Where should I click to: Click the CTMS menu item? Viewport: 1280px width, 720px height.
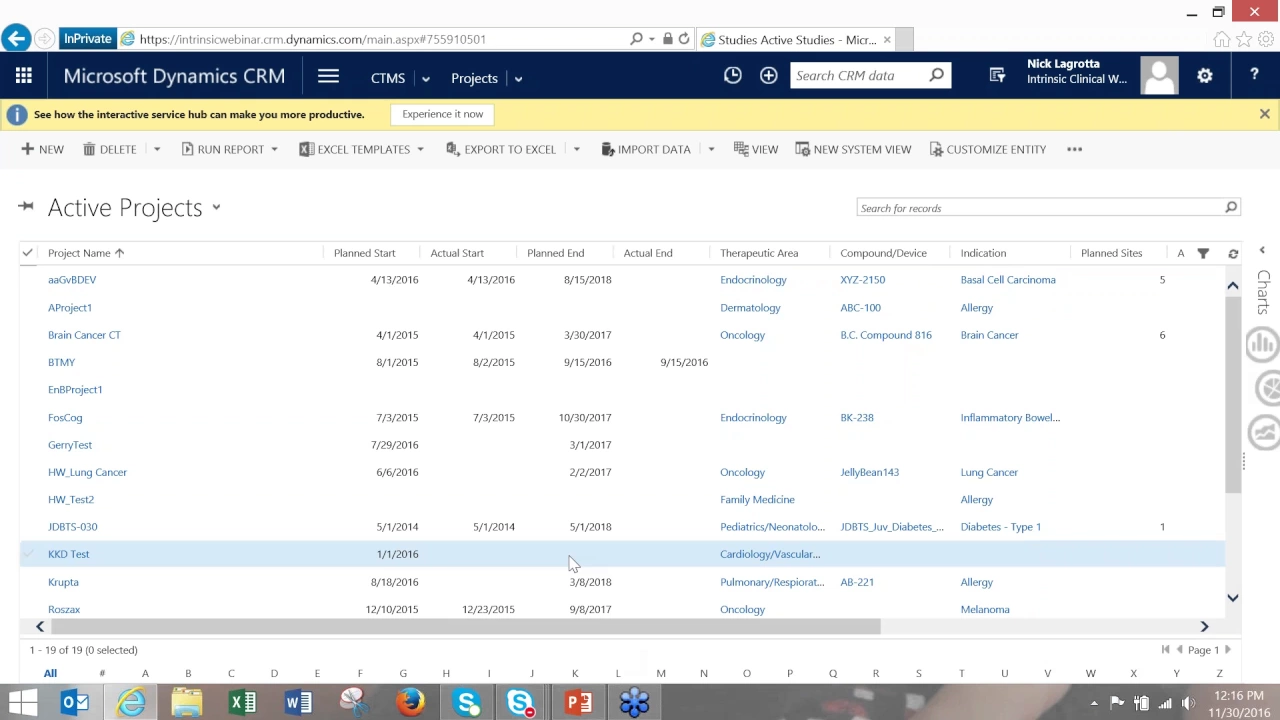pos(388,78)
